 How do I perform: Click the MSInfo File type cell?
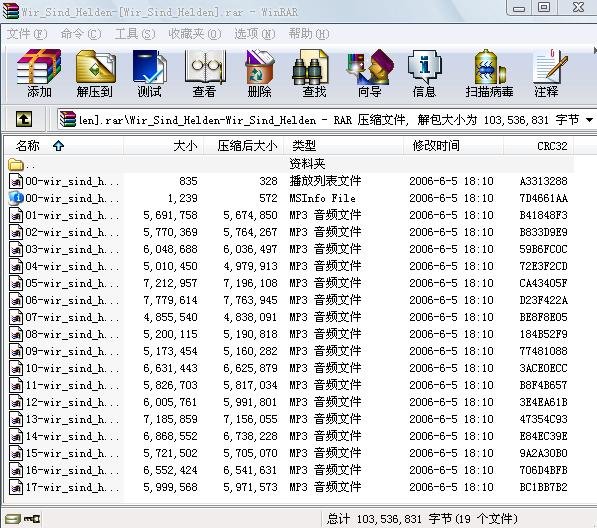pyautogui.click(x=322, y=198)
